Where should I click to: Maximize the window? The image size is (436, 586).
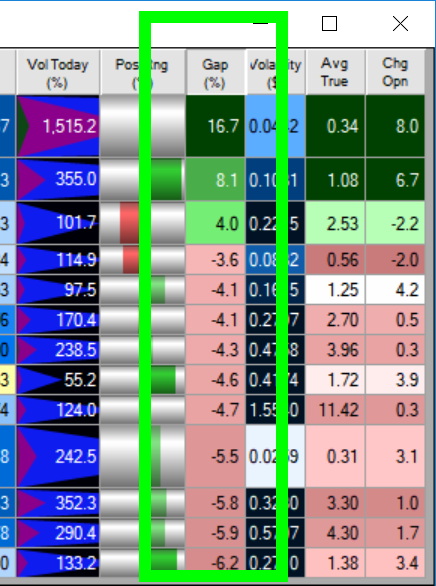(329, 24)
